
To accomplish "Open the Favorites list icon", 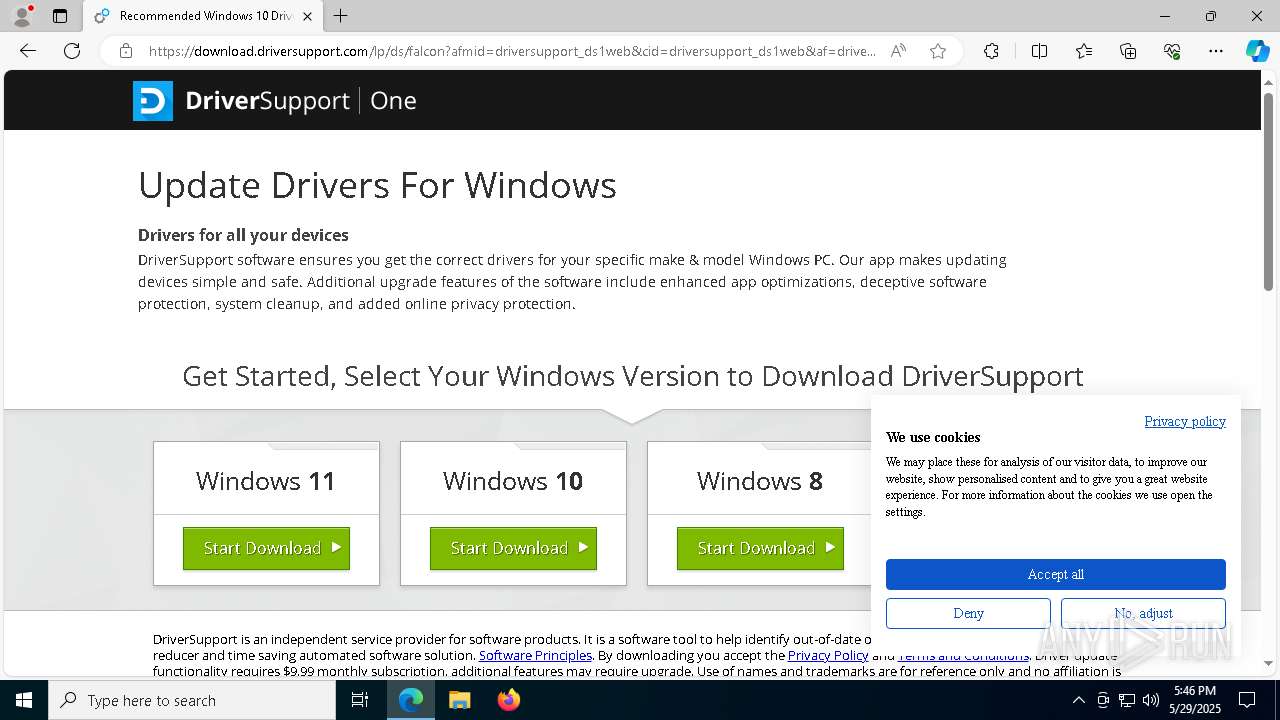I will pyautogui.click(x=1084, y=51).
